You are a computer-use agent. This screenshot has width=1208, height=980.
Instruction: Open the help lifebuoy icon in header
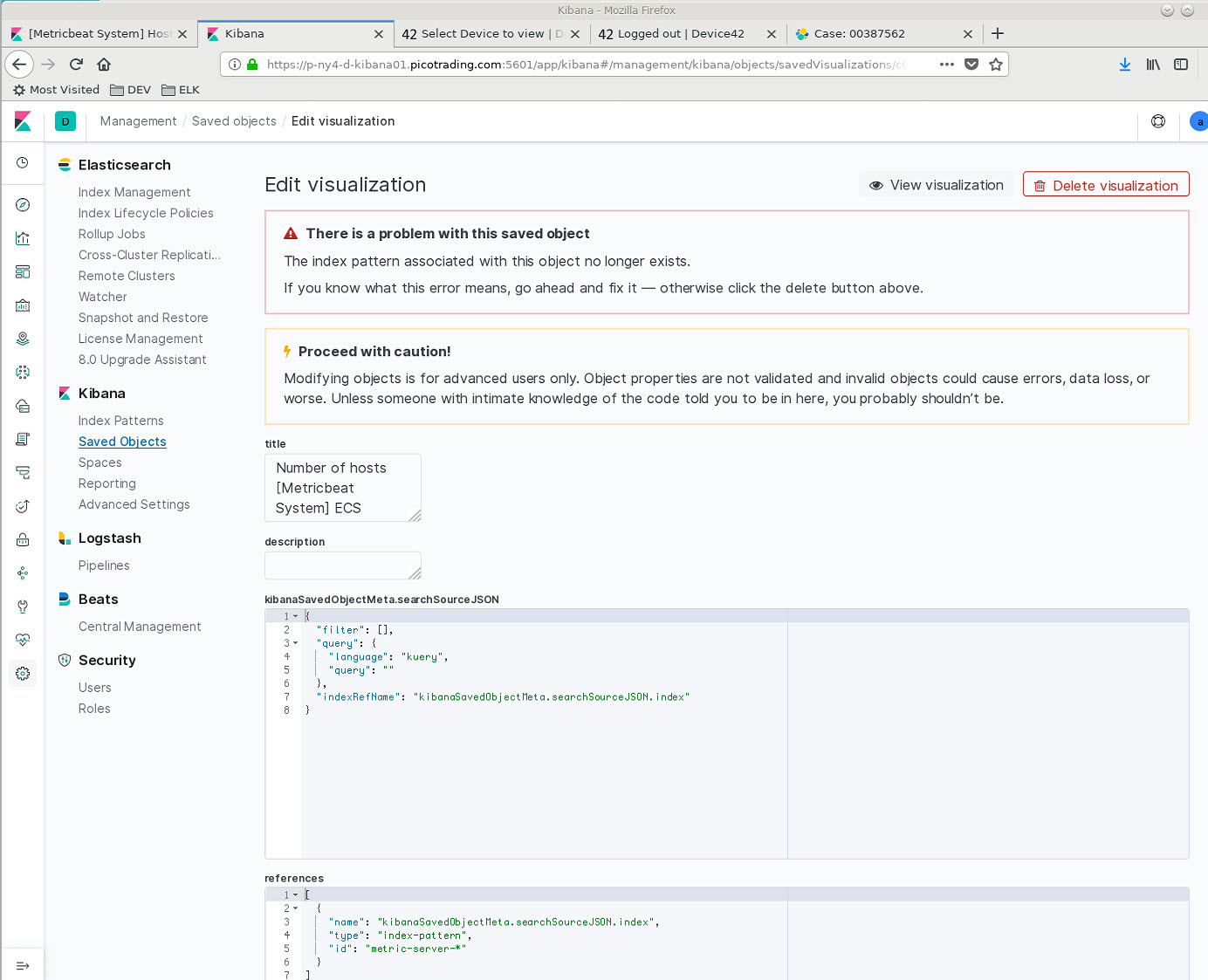click(1158, 121)
